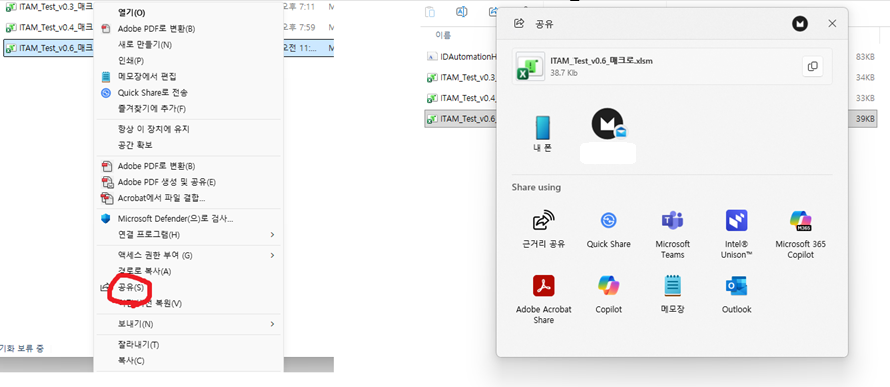
Task: Expand 액세스 권한 부여 (G) submenu arrow
Action: [272, 255]
